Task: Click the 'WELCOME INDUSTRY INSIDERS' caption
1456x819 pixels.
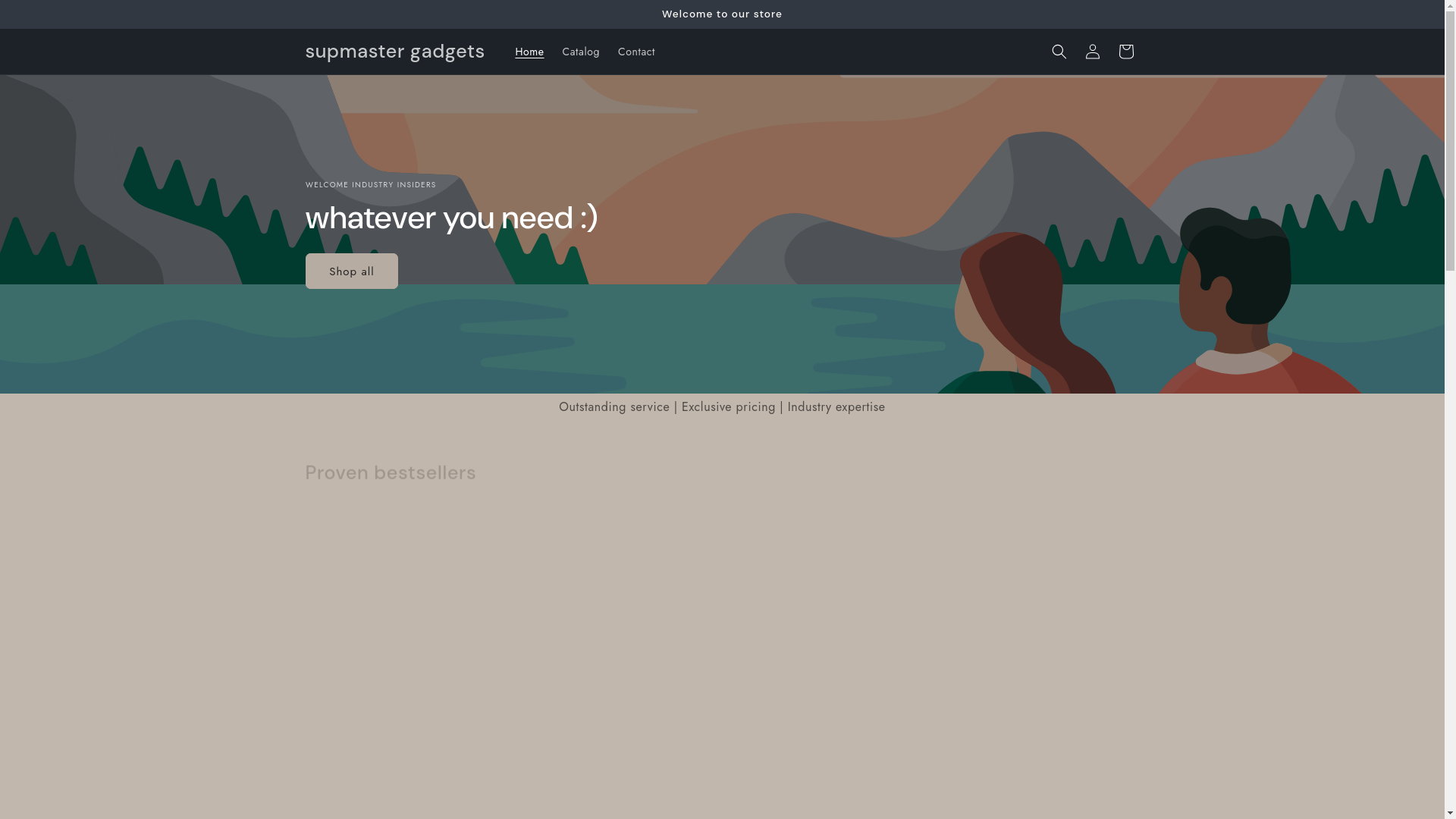Action: point(370,185)
